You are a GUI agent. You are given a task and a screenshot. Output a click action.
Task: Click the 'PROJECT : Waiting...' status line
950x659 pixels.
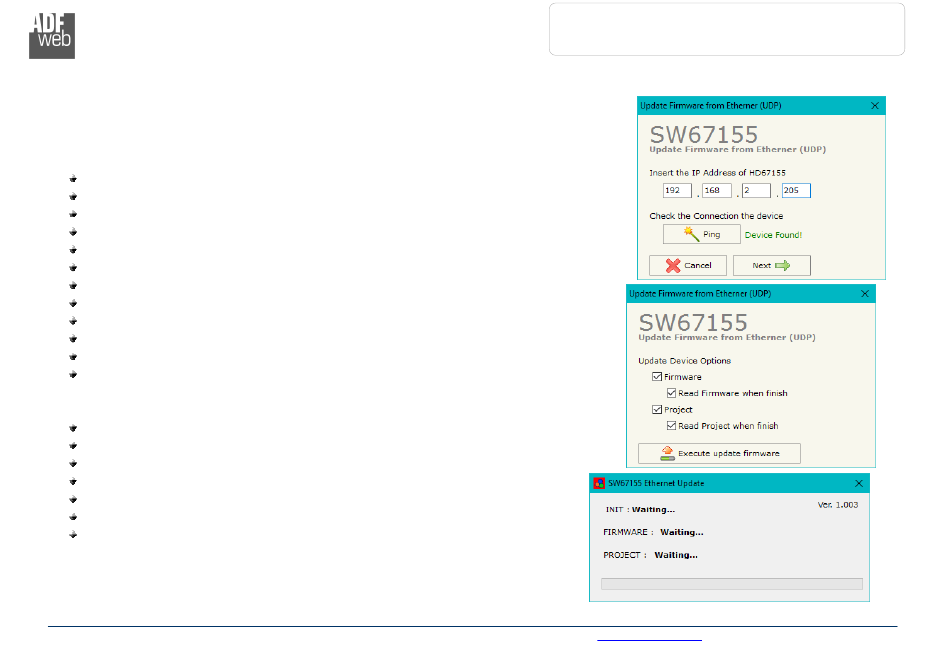(x=650, y=555)
